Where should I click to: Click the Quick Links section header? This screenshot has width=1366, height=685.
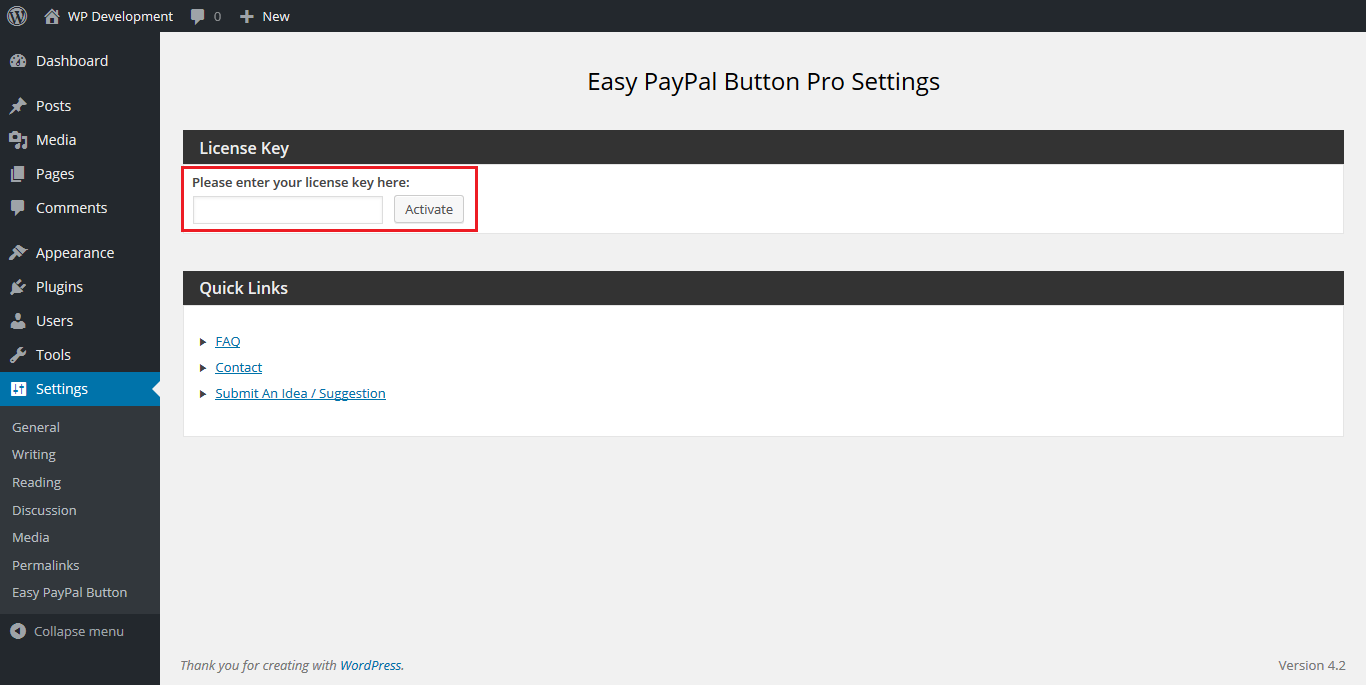(x=763, y=288)
